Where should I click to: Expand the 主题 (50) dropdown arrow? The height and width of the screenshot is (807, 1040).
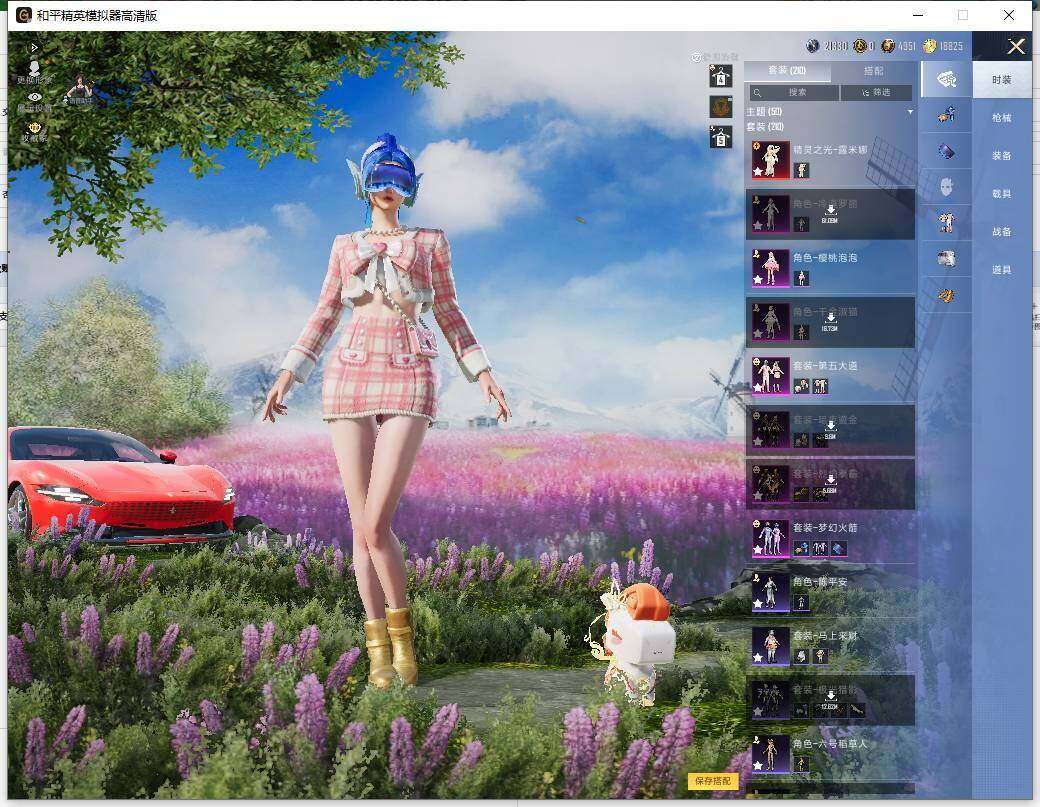[911, 112]
